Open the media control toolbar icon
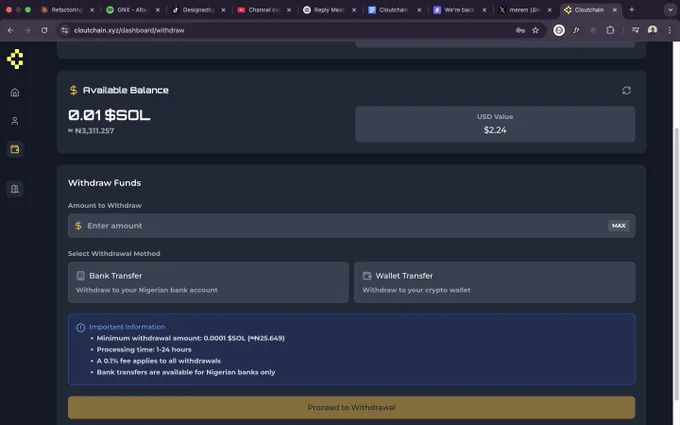The image size is (680, 425). (635, 30)
